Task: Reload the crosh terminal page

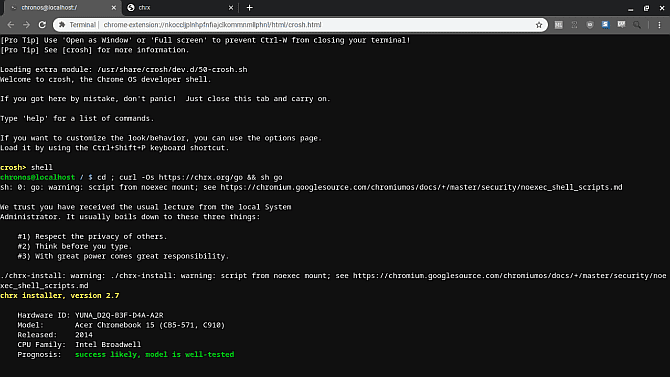Action: click(42, 25)
